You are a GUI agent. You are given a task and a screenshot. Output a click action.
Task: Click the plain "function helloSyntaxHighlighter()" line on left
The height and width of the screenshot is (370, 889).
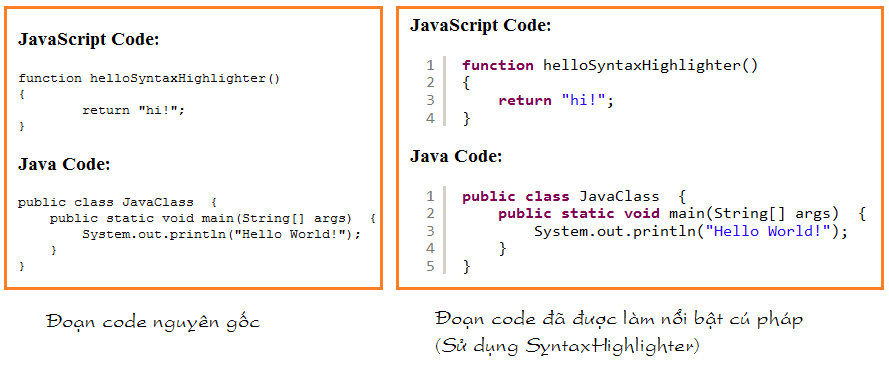coord(149,79)
